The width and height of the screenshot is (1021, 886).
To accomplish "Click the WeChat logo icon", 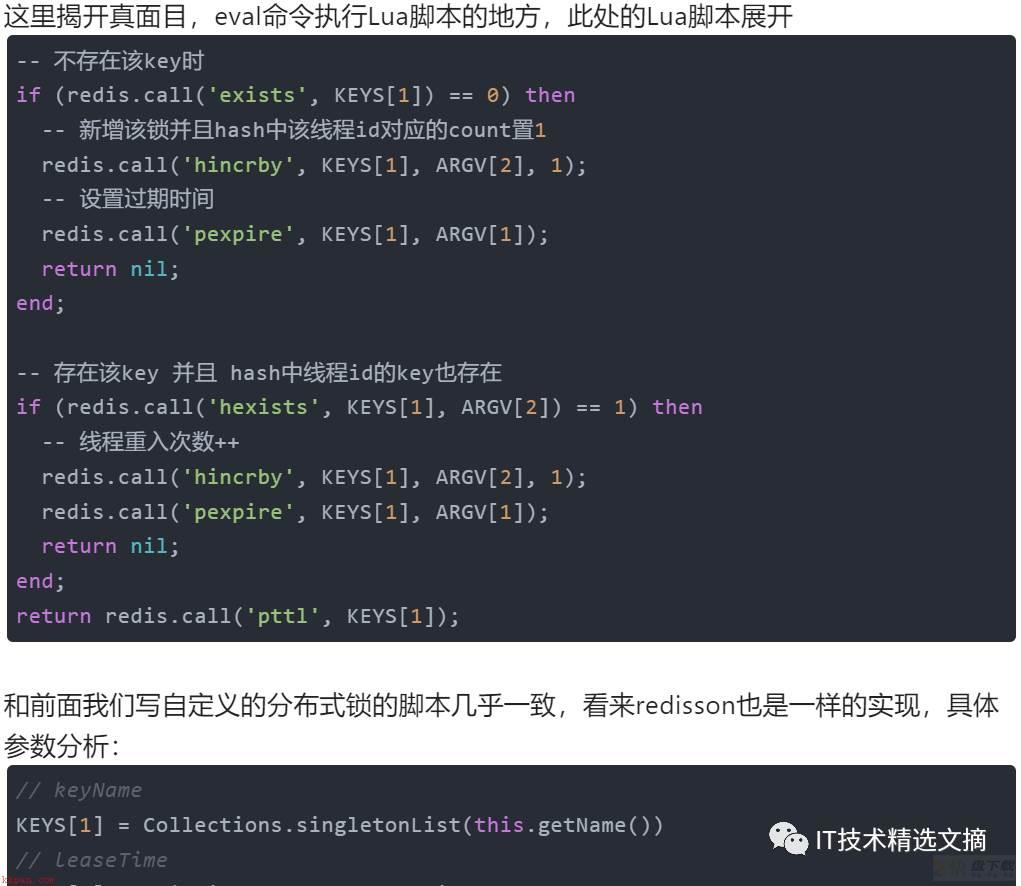I will click(x=788, y=838).
